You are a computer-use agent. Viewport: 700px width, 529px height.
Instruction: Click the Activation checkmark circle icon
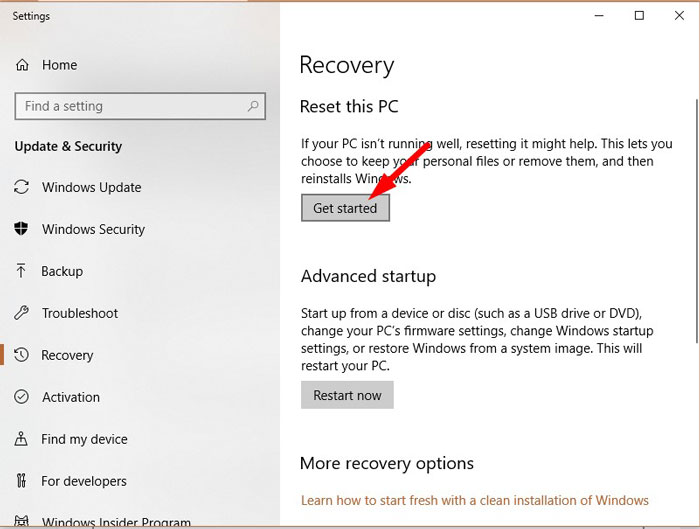coord(21,396)
